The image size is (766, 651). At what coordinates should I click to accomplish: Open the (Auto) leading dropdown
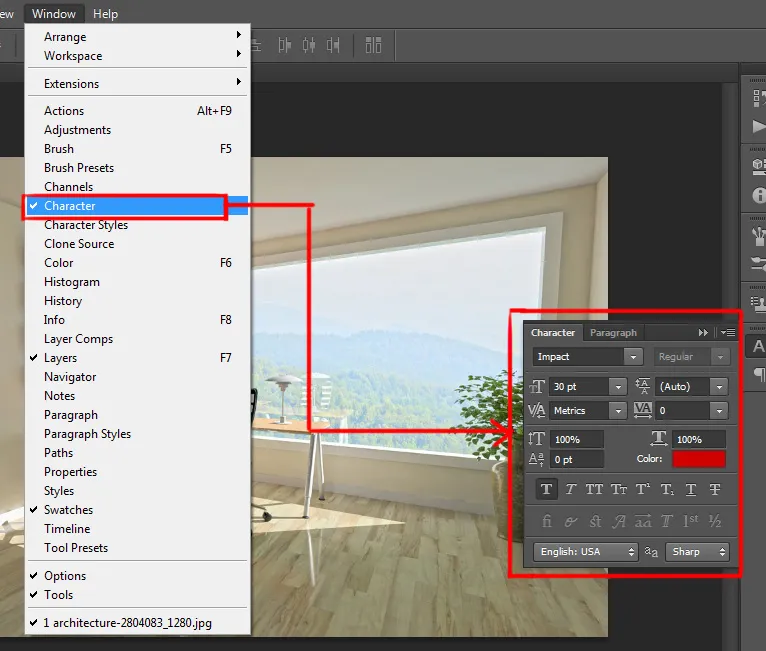719,387
